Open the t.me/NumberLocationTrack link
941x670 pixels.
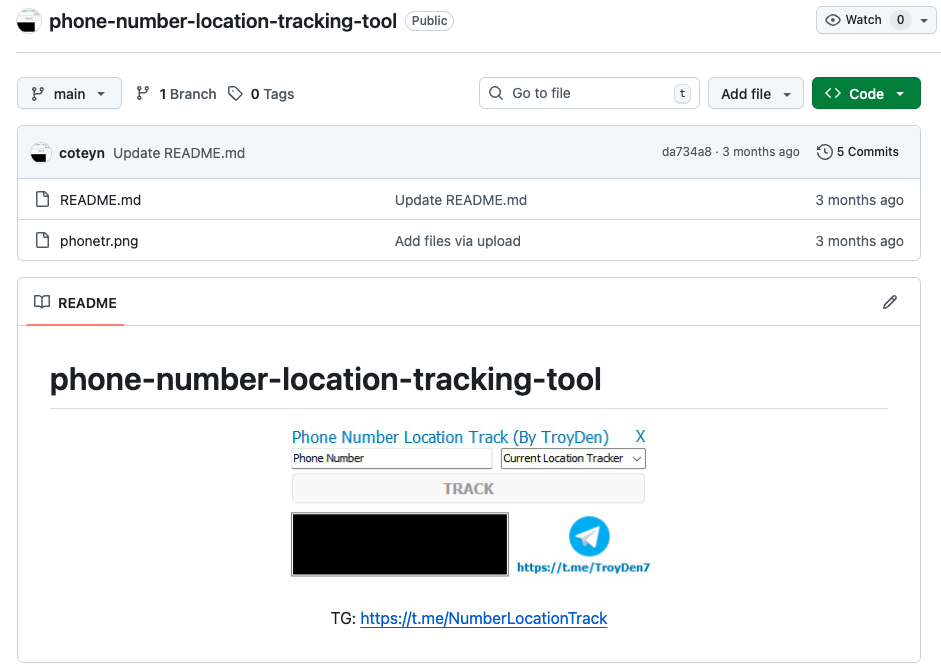click(483, 618)
